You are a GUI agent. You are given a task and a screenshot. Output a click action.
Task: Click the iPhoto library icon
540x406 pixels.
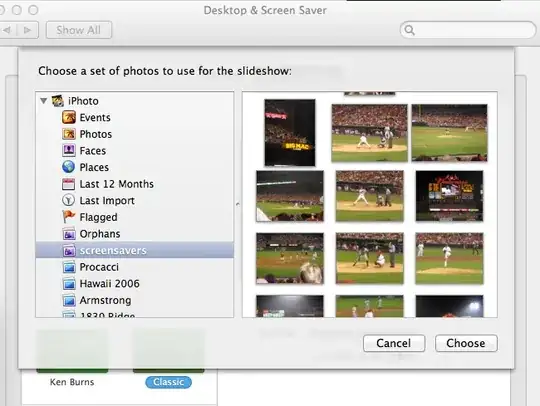coord(58,101)
